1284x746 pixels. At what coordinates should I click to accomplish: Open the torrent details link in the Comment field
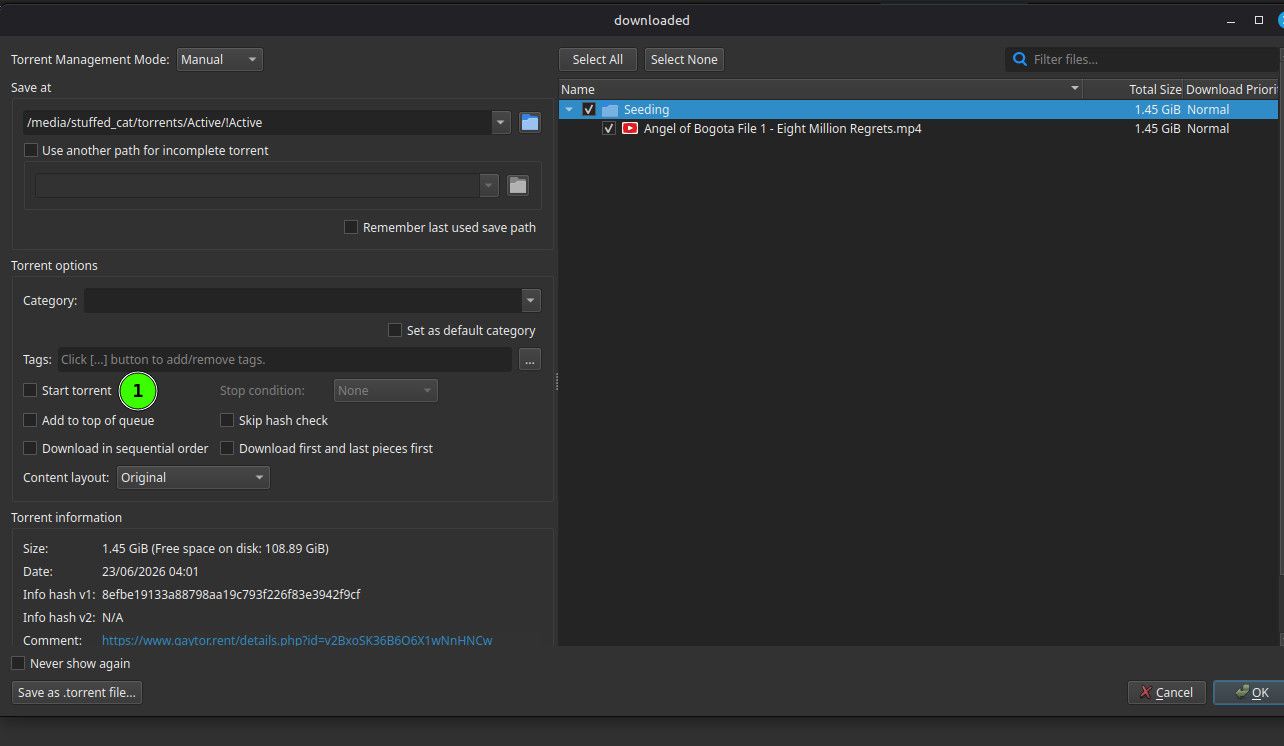pyautogui.click(x=297, y=640)
